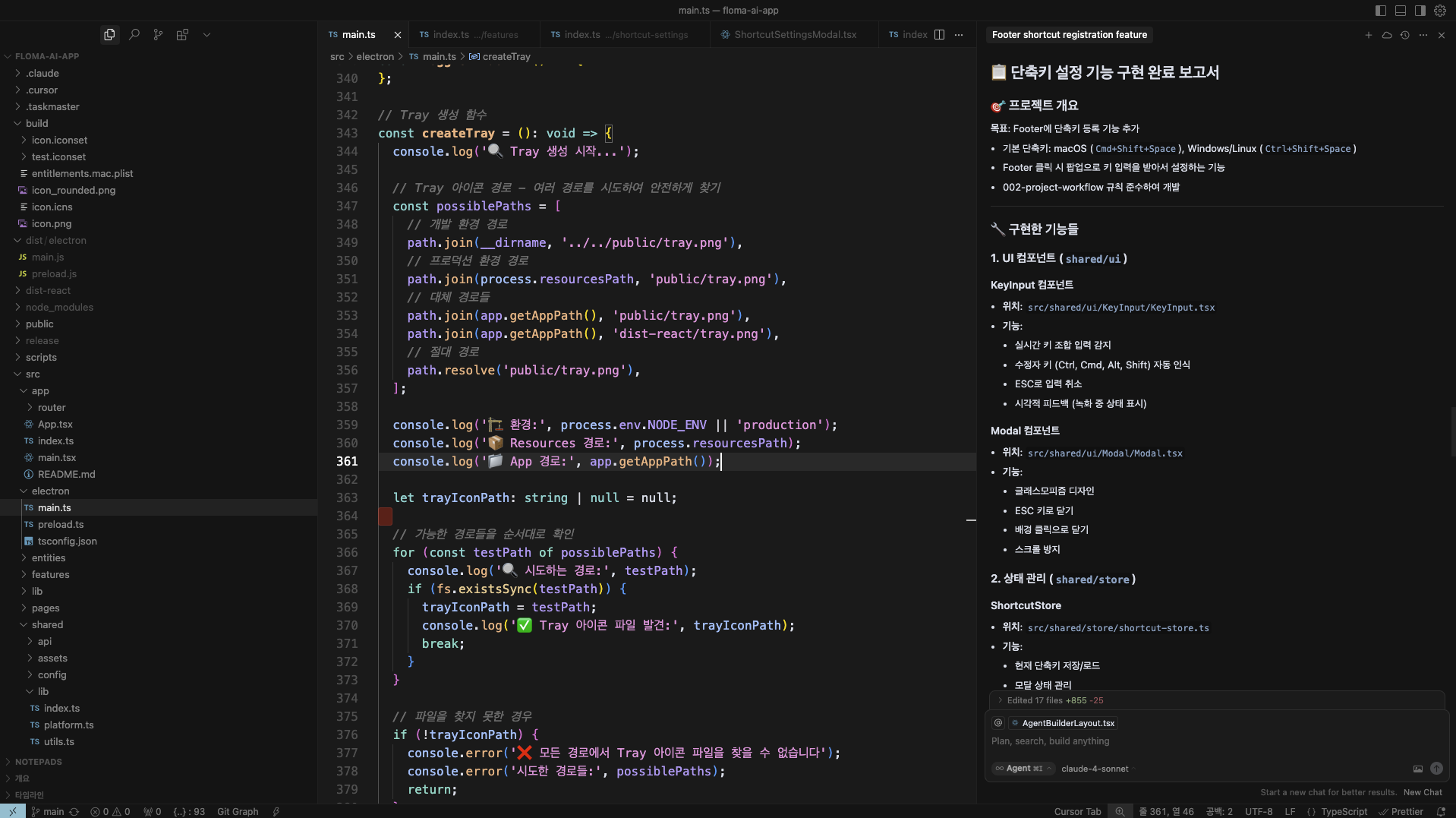Open README.md in the file tree
This screenshot has height=818, width=1456.
[x=66, y=475]
